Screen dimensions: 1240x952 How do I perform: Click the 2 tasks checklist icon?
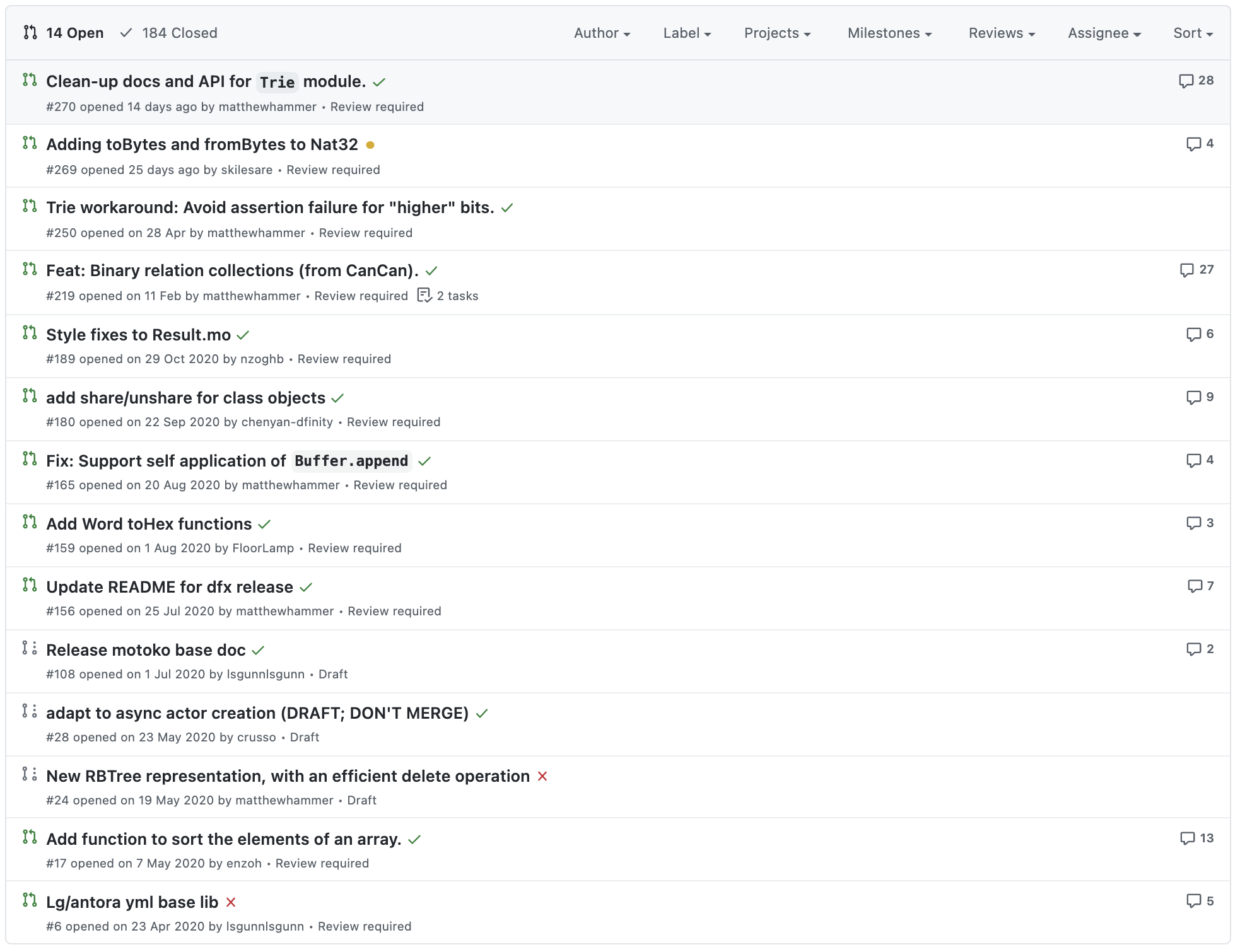tap(424, 295)
